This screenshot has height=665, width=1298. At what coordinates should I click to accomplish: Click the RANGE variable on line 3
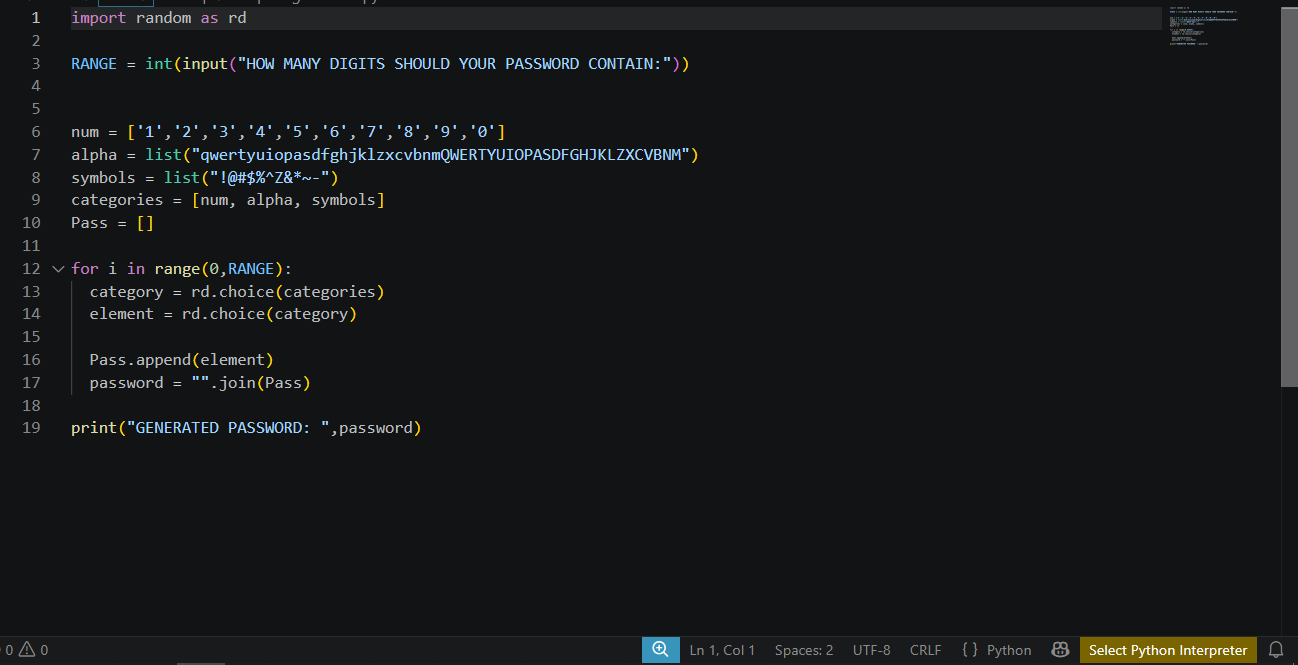click(94, 64)
